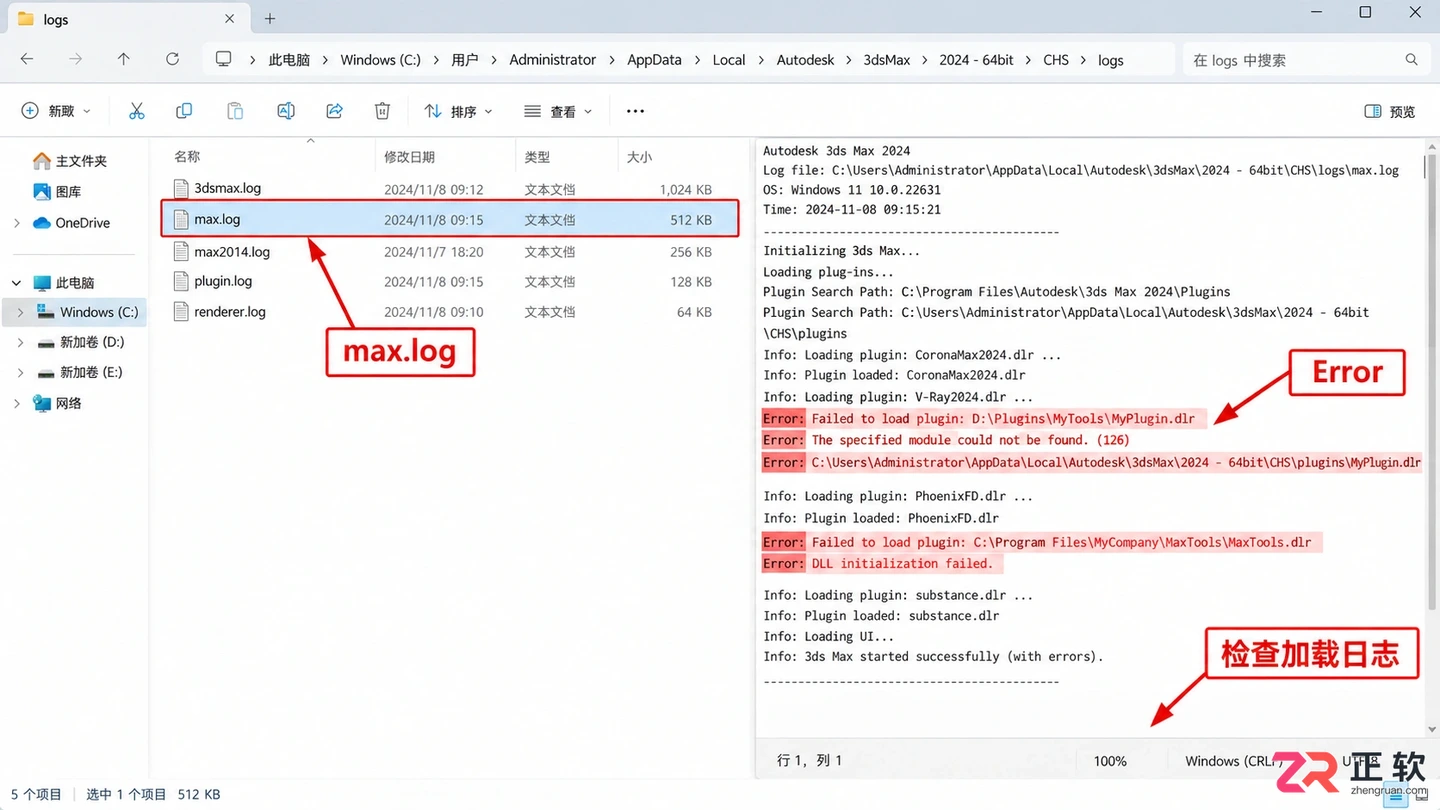Click the Rename icon in toolbar
This screenshot has width=1440, height=810.
coord(286,111)
